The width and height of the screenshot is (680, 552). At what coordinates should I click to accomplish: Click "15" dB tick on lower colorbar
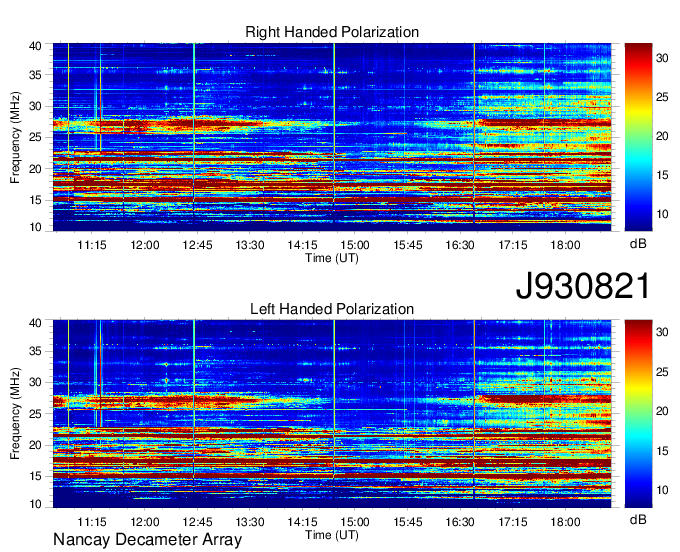(x=662, y=451)
